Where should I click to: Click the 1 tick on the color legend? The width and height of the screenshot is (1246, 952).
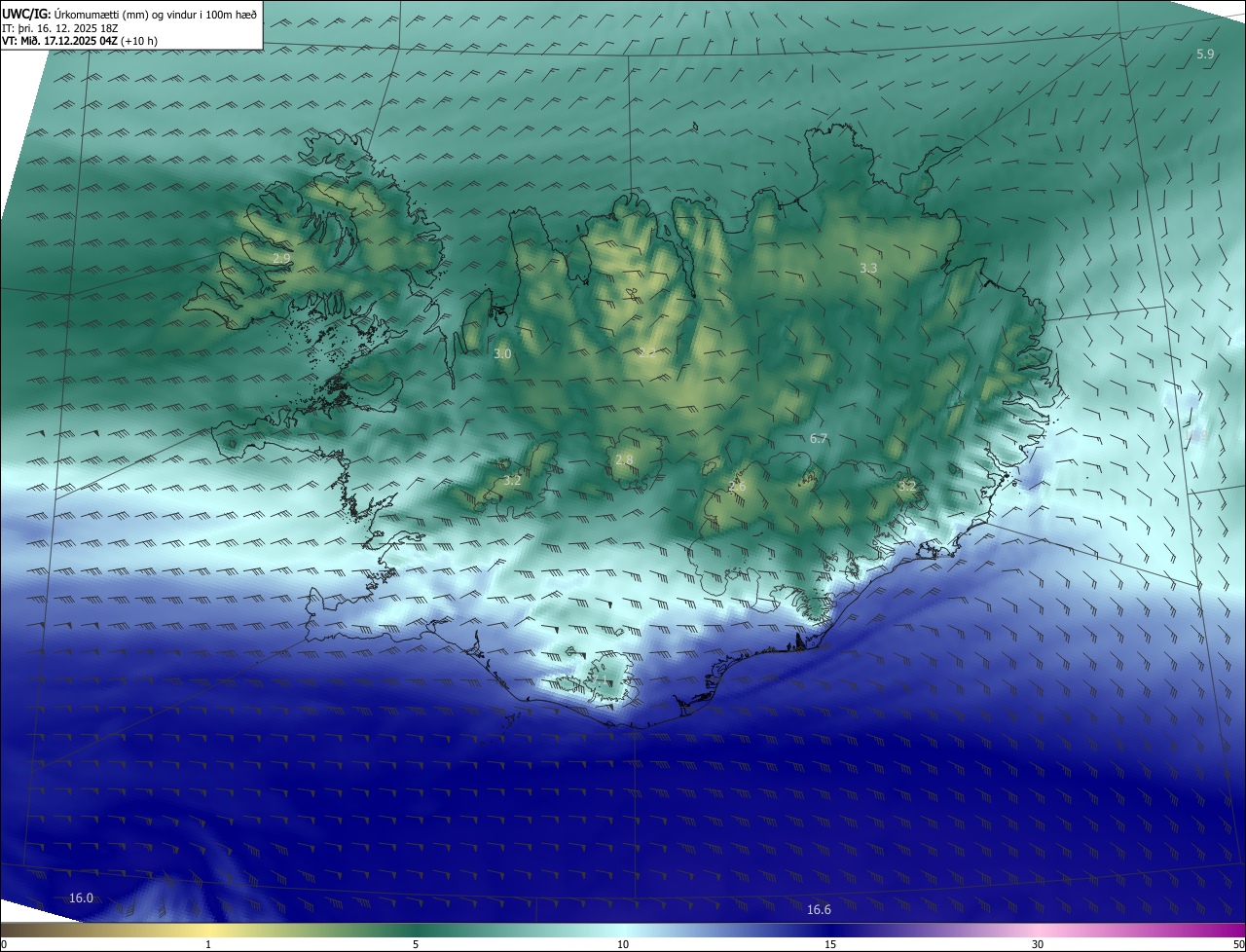(x=208, y=944)
